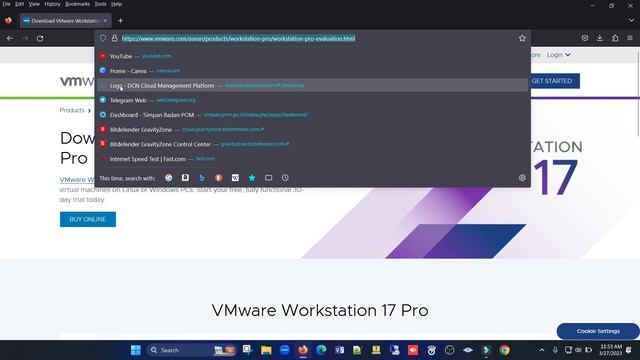640x360 pixels.
Task: Open the Tools menu
Action: pyautogui.click(x=100, y=4)
